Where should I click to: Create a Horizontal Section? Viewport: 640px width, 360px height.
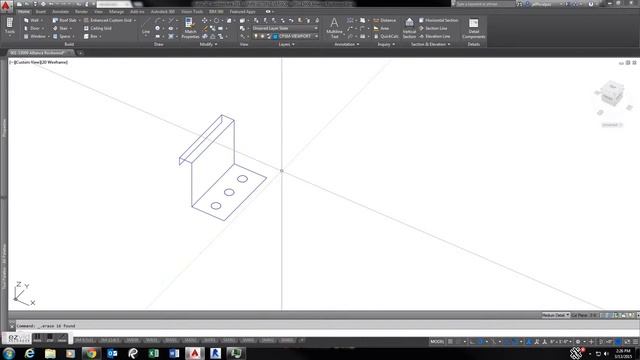439,20
